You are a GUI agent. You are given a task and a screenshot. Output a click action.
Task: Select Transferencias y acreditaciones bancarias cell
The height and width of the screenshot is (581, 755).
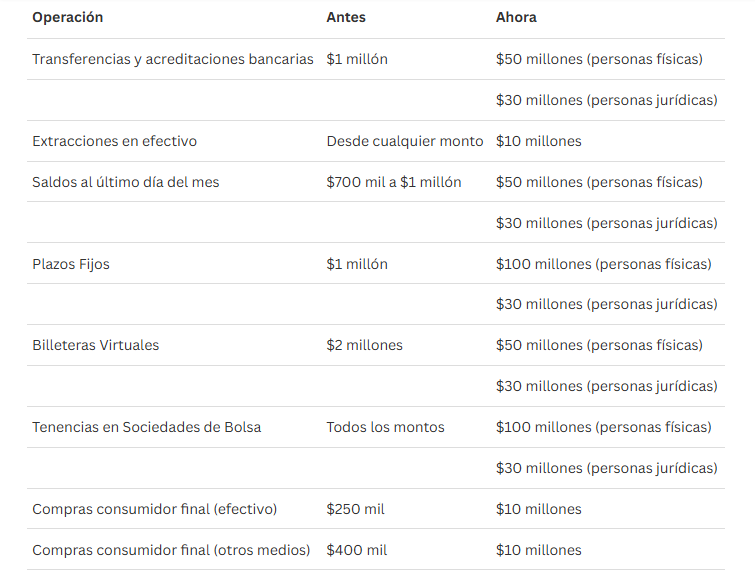coord(173,59)
